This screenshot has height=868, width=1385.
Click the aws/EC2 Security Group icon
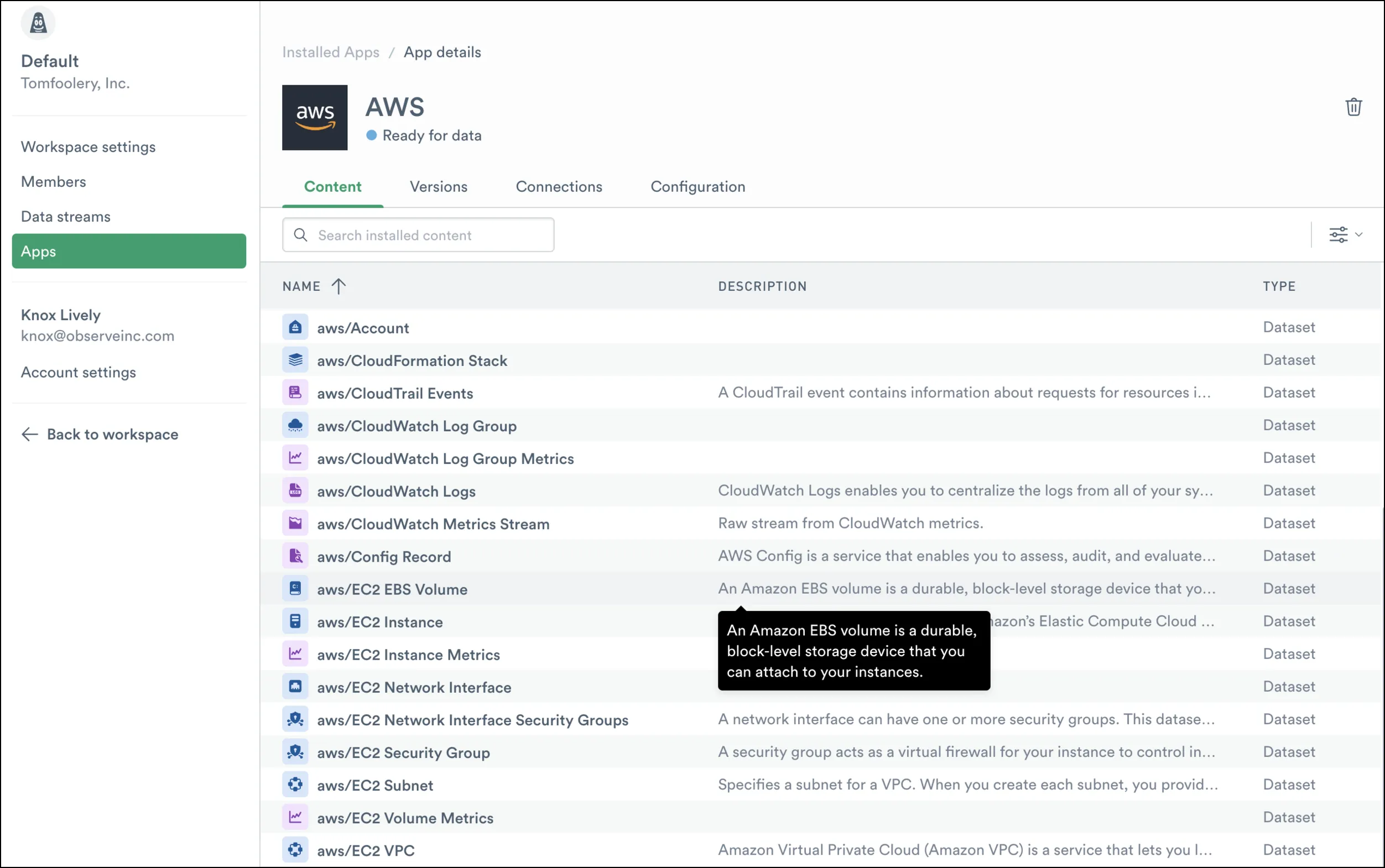[x=295, y=752]
